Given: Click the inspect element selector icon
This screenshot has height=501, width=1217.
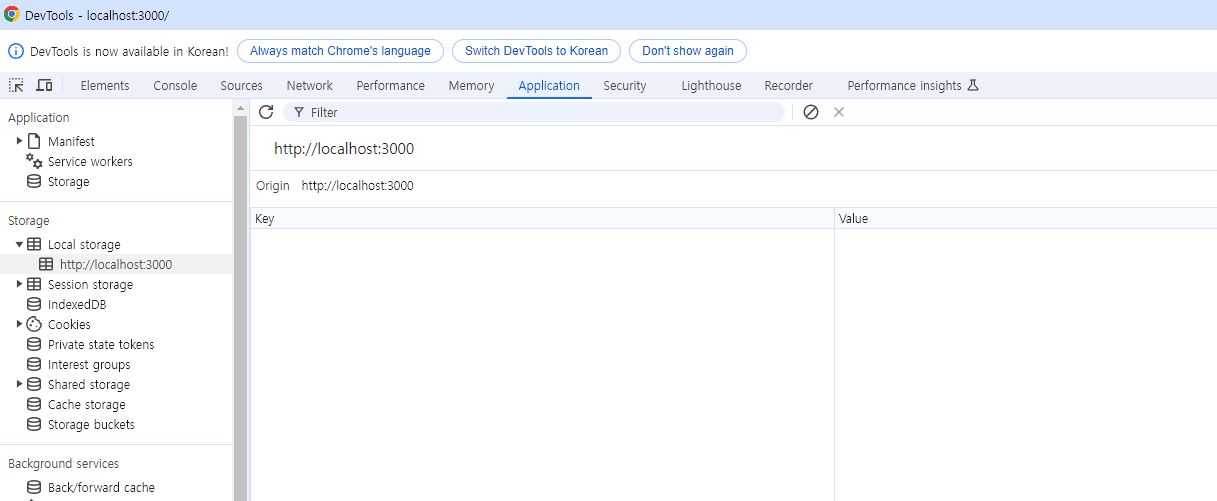Looking at the screenshot, I should pos(16,86).
